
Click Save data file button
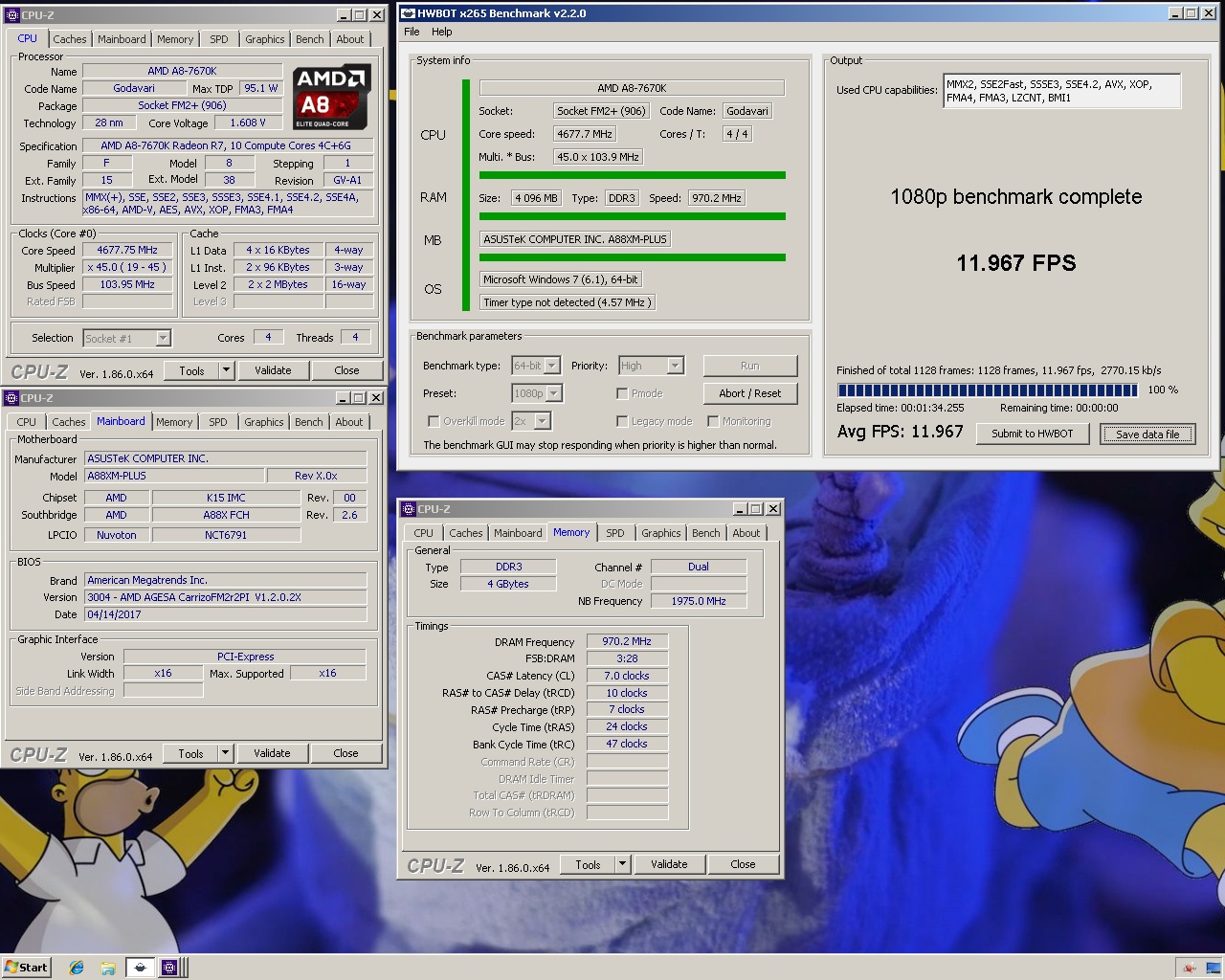1147,434
